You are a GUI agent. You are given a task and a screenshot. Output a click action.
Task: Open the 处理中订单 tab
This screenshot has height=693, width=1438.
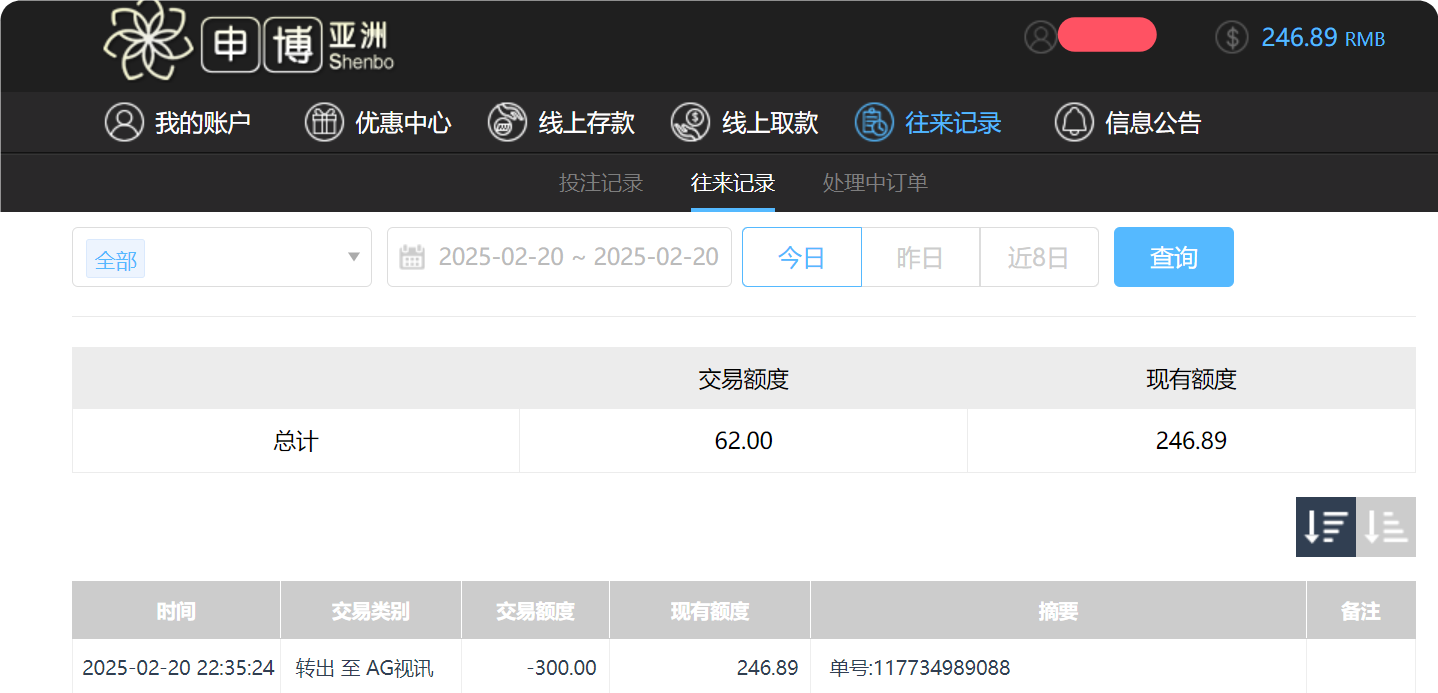point(874,183)
